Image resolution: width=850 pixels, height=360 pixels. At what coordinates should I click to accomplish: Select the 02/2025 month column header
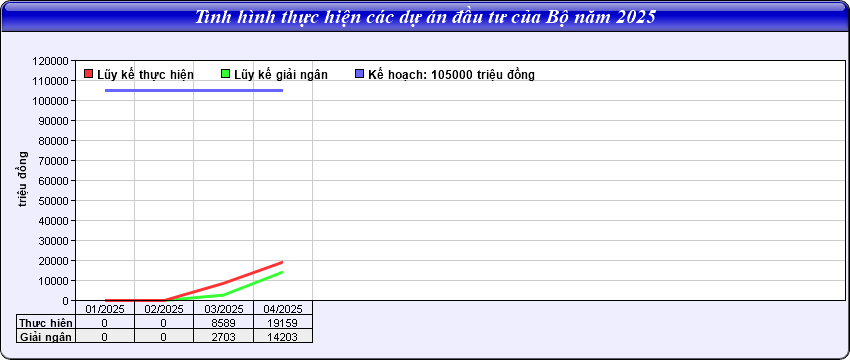[x=164, y=308]
